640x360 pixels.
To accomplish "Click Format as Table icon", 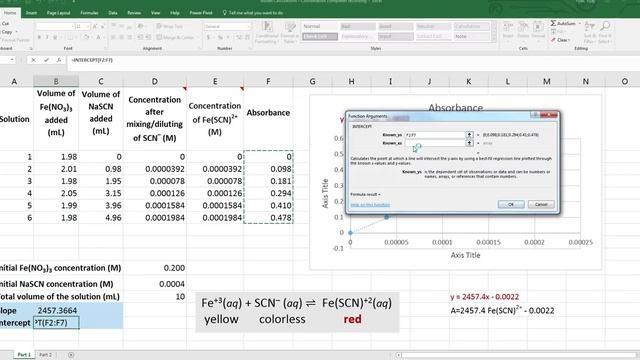I will click(x=290, y=28).
